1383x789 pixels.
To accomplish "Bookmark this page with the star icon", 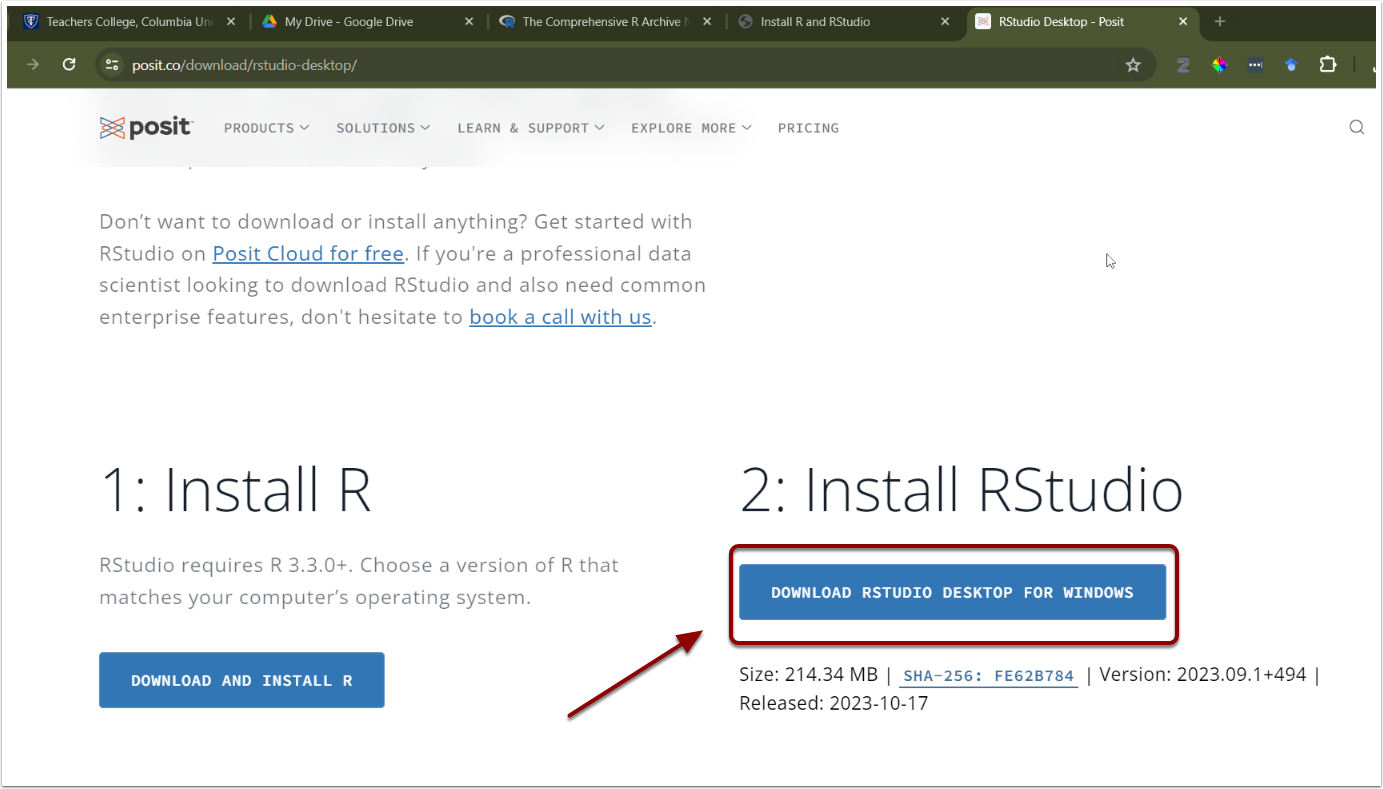I will (x=1133, y=65).
